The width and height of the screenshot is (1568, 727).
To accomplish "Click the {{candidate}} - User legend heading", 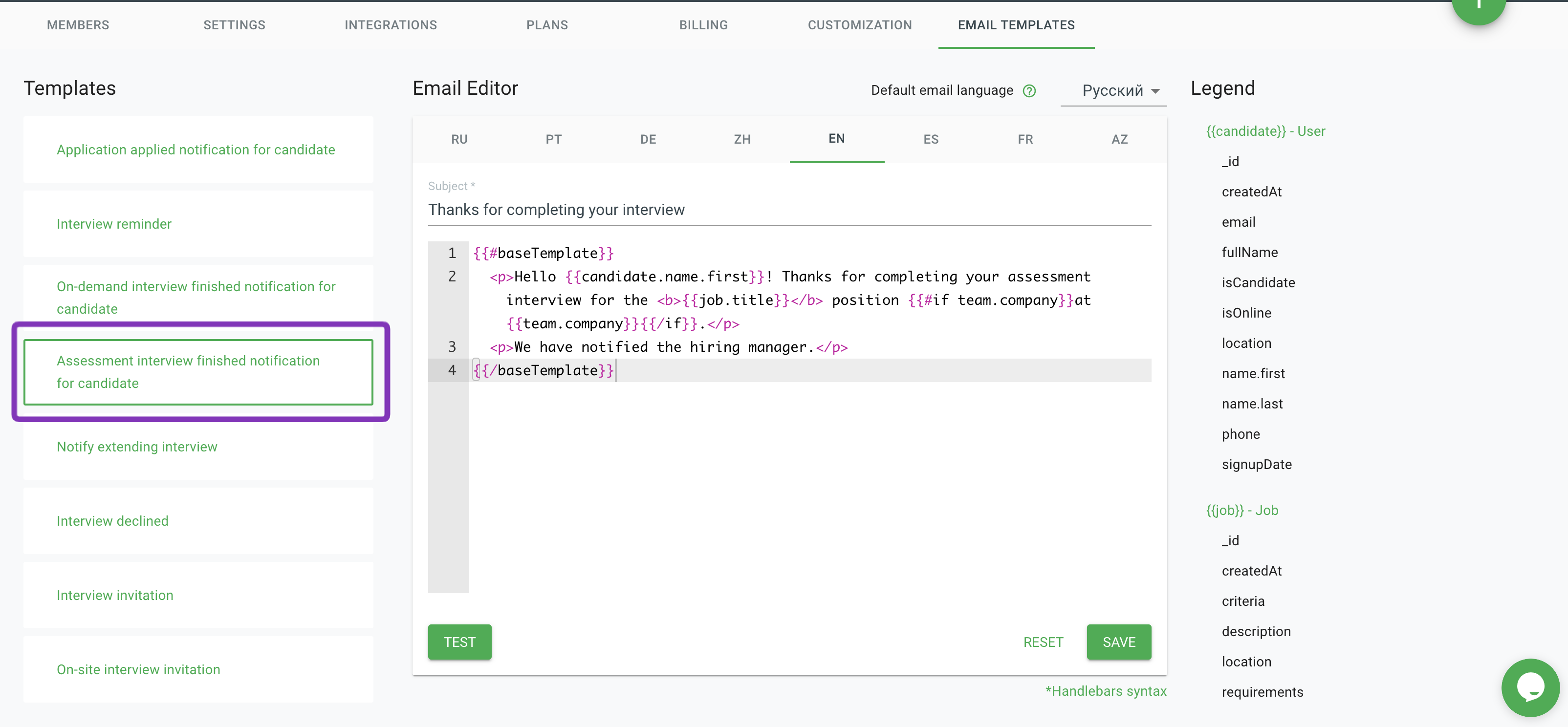I will [1265, 131].
